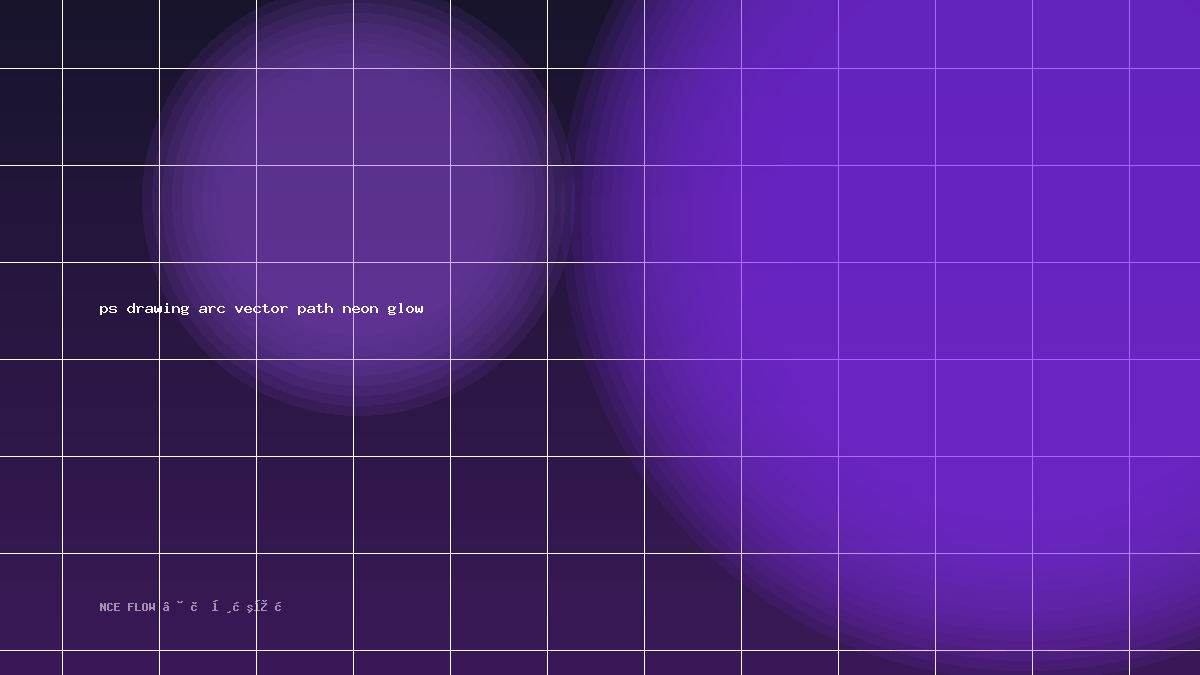Click the word 'NCE' in the footer
This screenshot has height=675, width=1200.
tap(110, 607)
